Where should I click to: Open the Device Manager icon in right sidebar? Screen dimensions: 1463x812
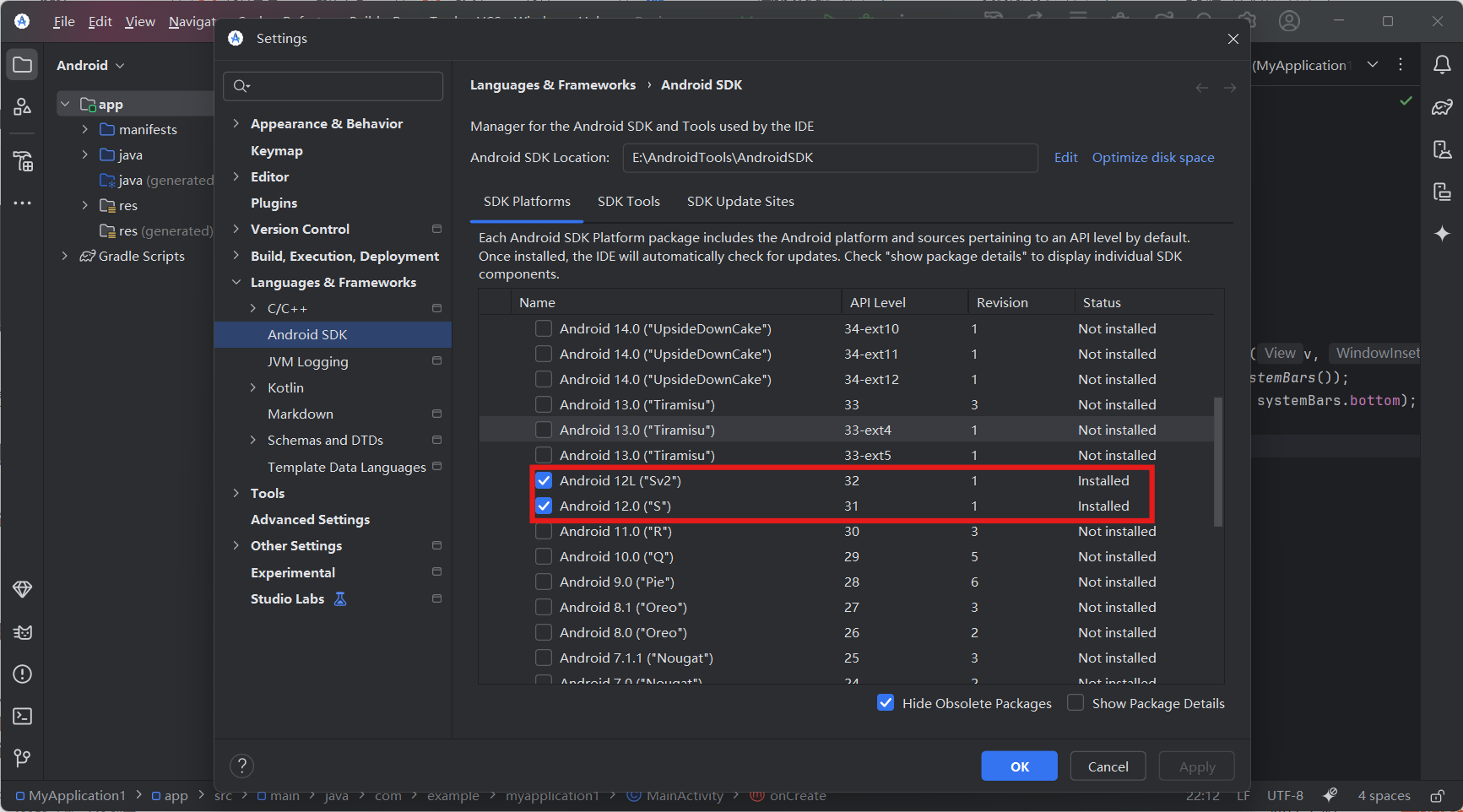(x=1442, y=149)
